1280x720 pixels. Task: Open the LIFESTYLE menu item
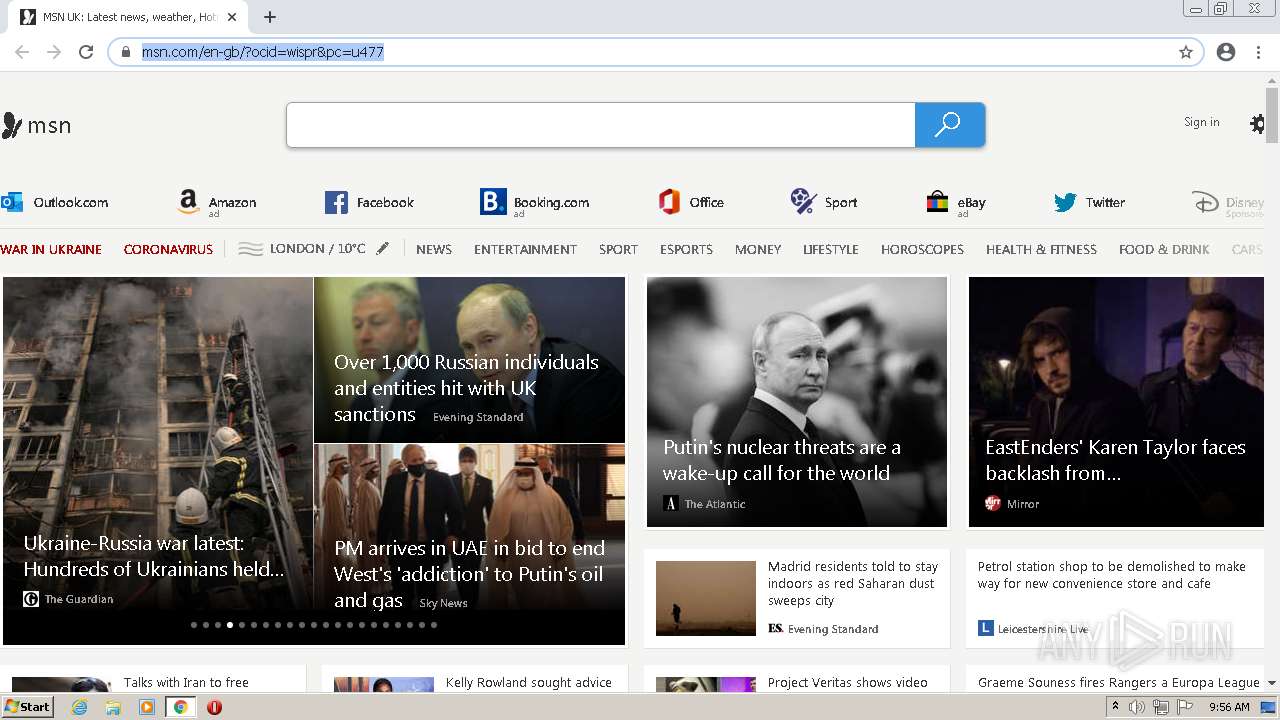click(831, 249)
